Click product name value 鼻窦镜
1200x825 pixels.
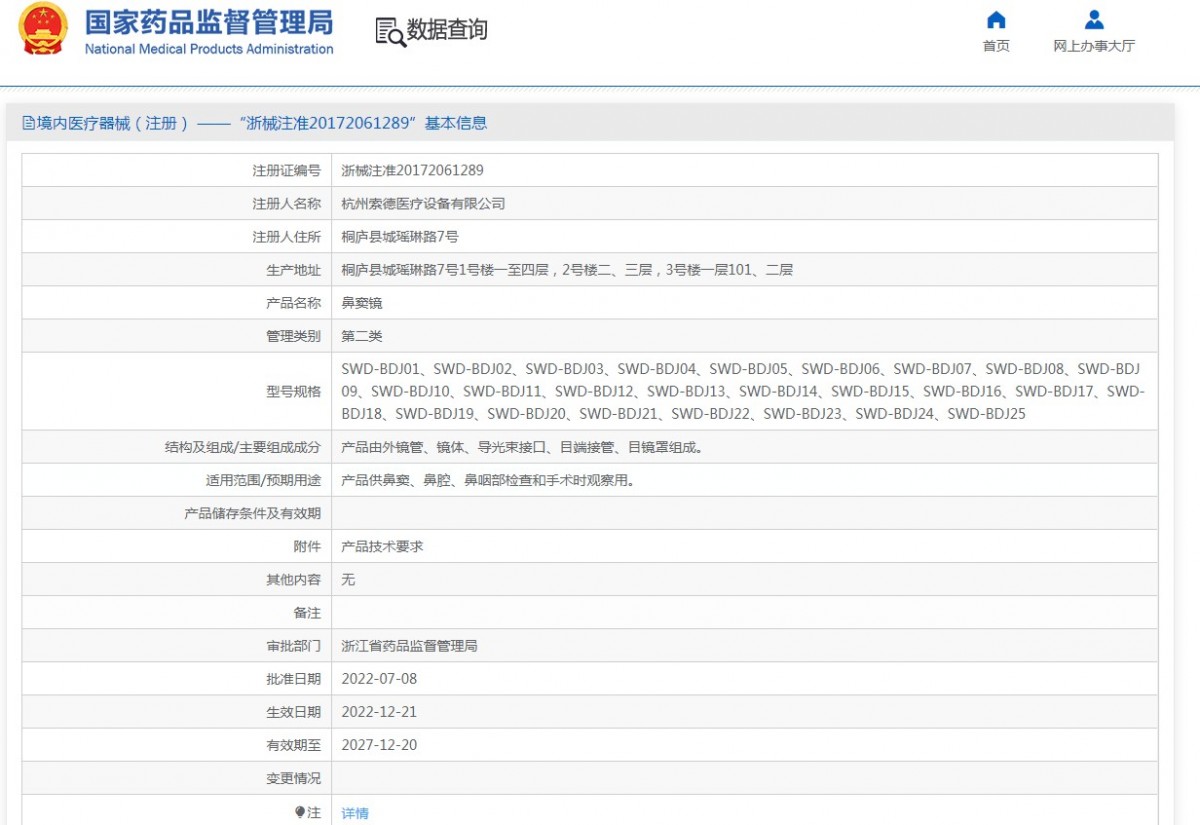click(362, 303)
